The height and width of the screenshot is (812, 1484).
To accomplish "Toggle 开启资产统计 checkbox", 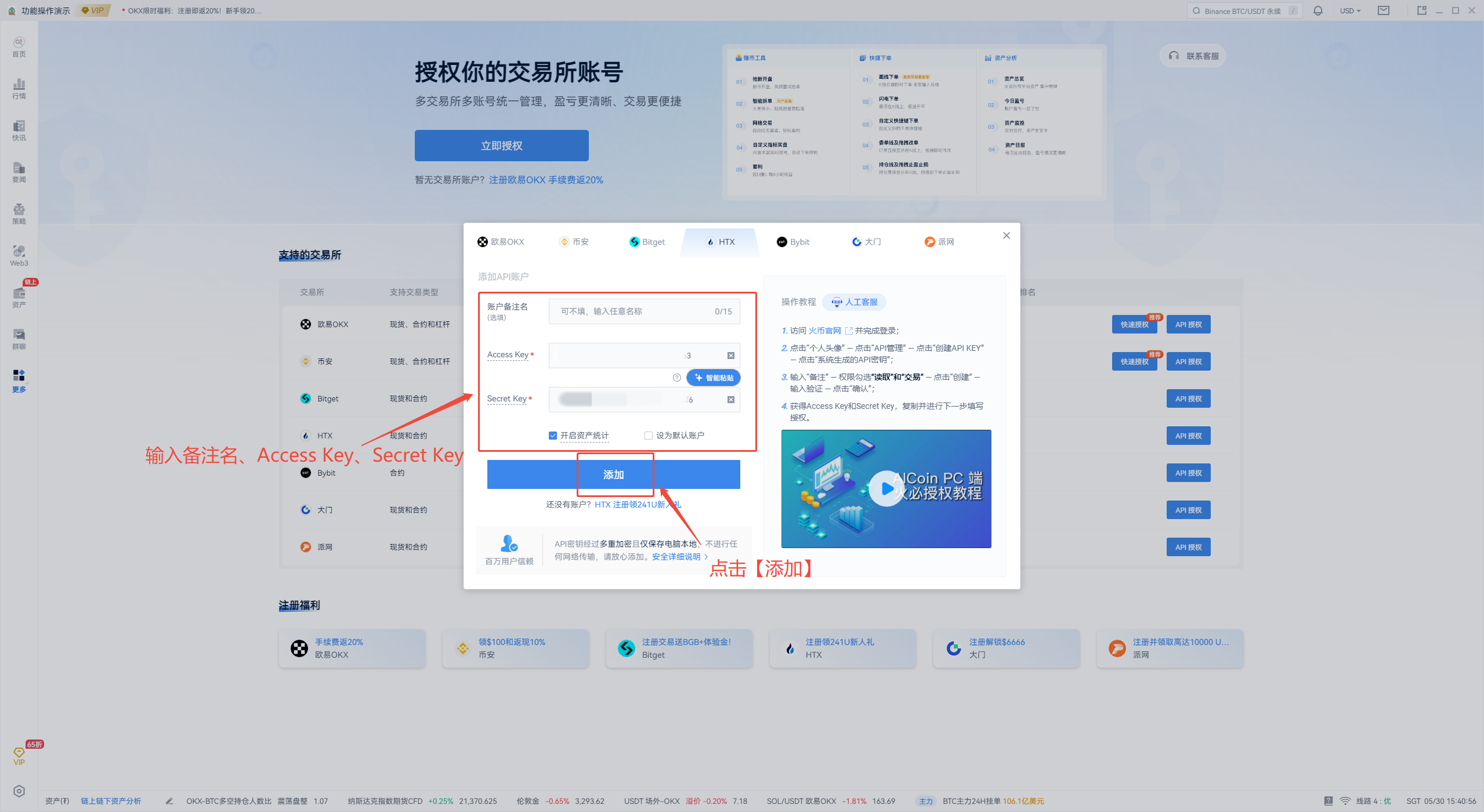I will coord(553,436).
